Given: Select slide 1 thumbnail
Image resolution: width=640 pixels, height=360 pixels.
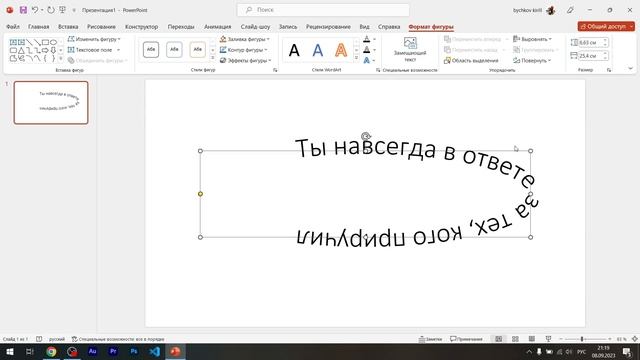Looking at the screenshot, I should tap(51, 102).
